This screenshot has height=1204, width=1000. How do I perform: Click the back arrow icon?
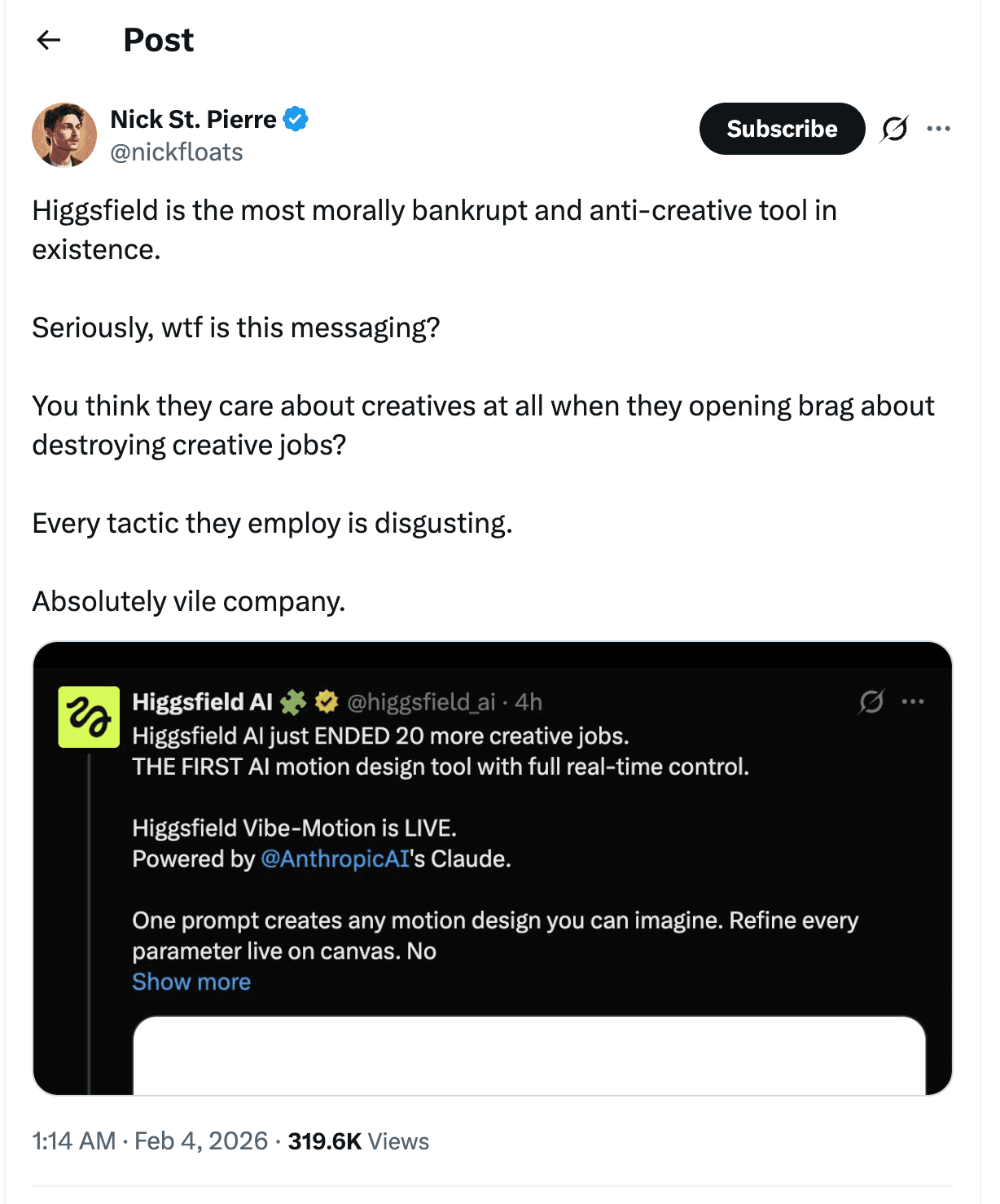(49, 40)
